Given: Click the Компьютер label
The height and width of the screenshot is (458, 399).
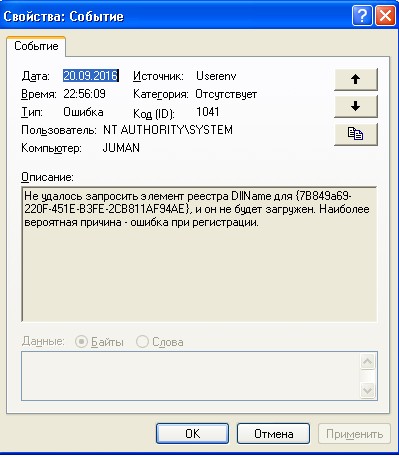Looking at the screenshot, I should (51, 148).
